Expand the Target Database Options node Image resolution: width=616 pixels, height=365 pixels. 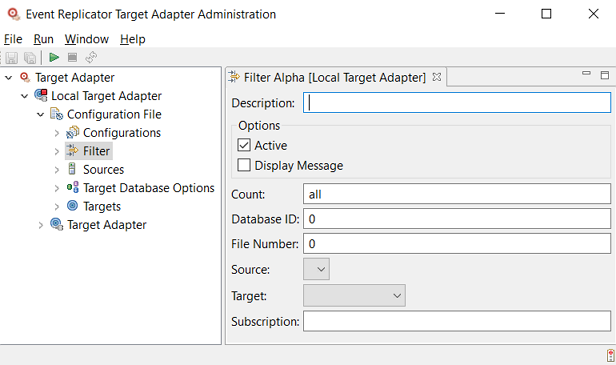pyautogui.click(x=57, y=188)
